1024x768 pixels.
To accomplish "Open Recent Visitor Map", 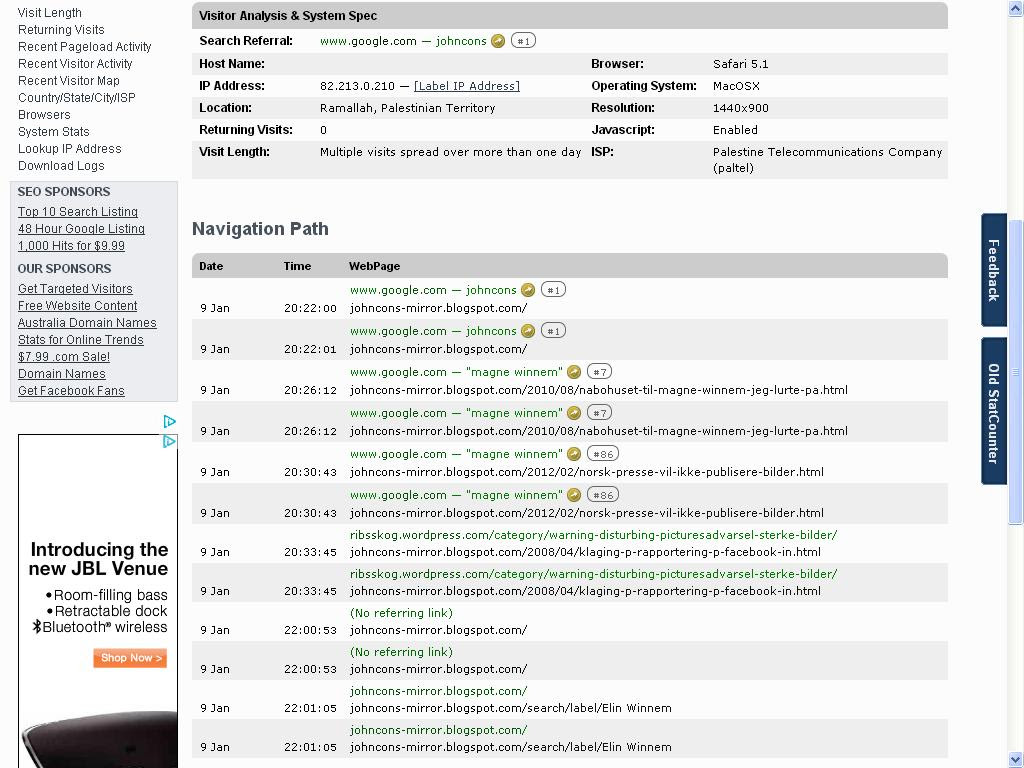I will click(69, 80).
